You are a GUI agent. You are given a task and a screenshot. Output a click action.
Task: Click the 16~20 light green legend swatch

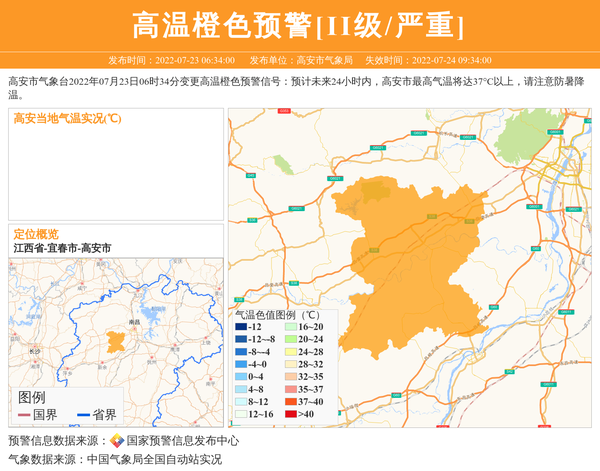pos(289,327)
